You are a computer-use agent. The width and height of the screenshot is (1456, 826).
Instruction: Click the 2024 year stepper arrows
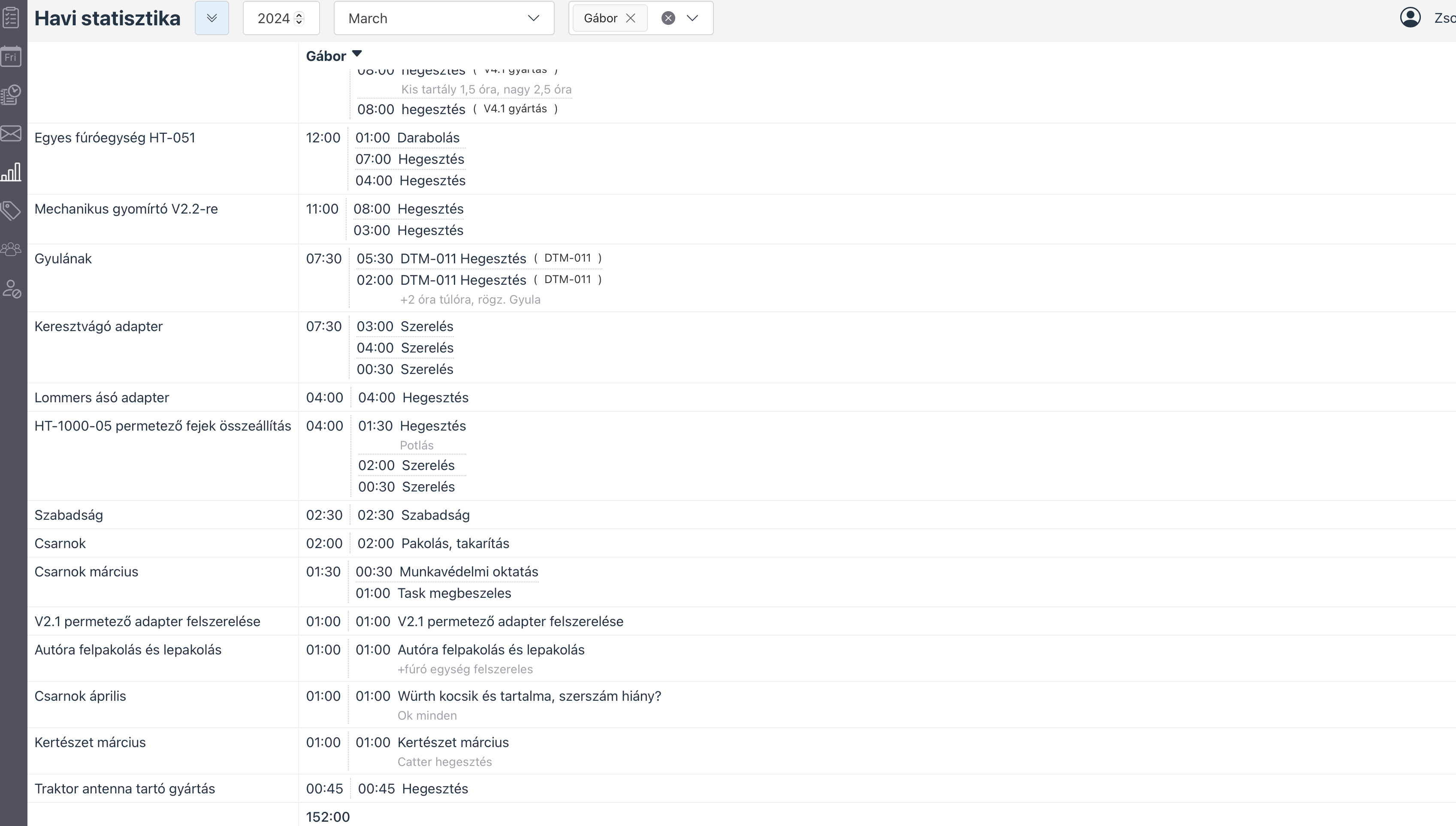[x=299, y=18]
